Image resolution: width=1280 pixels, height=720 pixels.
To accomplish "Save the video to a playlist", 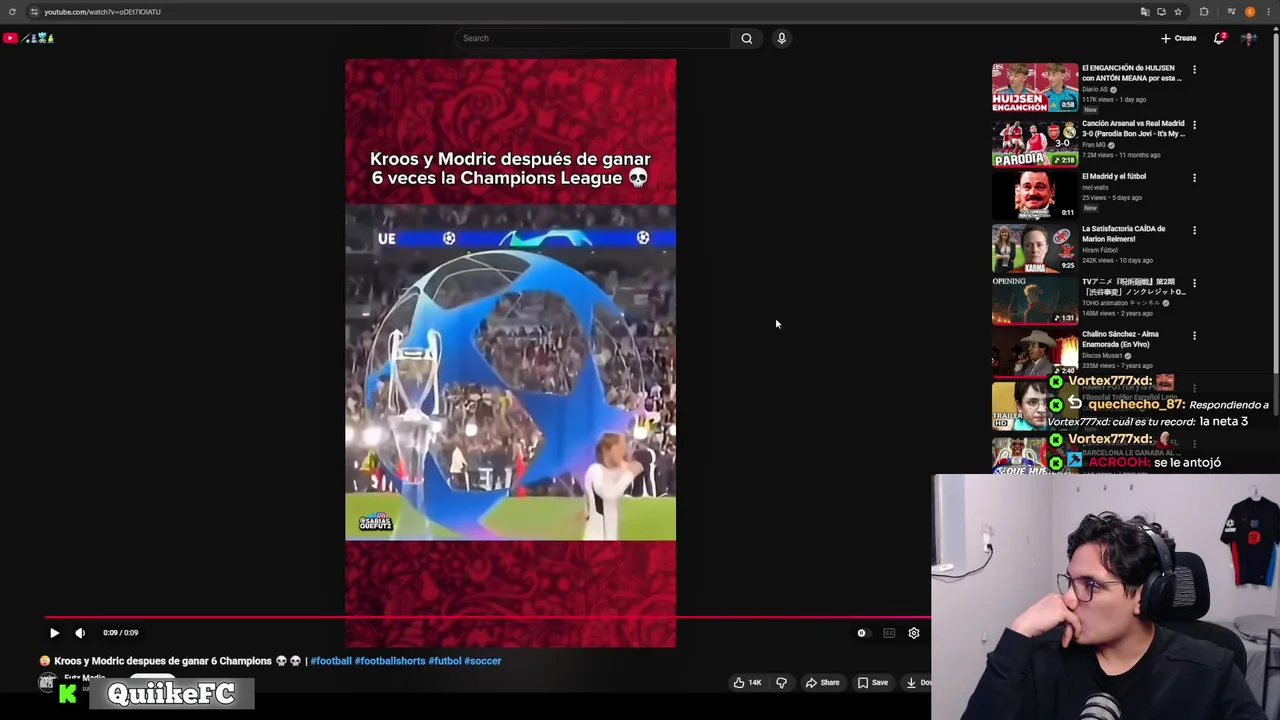I will pos(872,683).
